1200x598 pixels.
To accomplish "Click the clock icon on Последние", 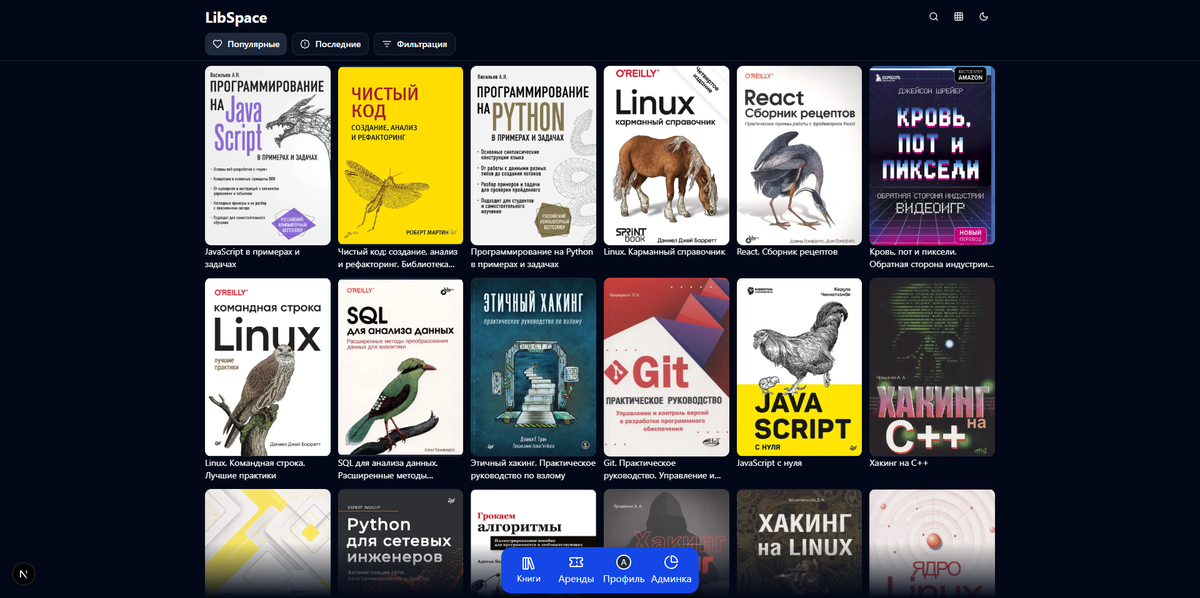I will (303, 44).
